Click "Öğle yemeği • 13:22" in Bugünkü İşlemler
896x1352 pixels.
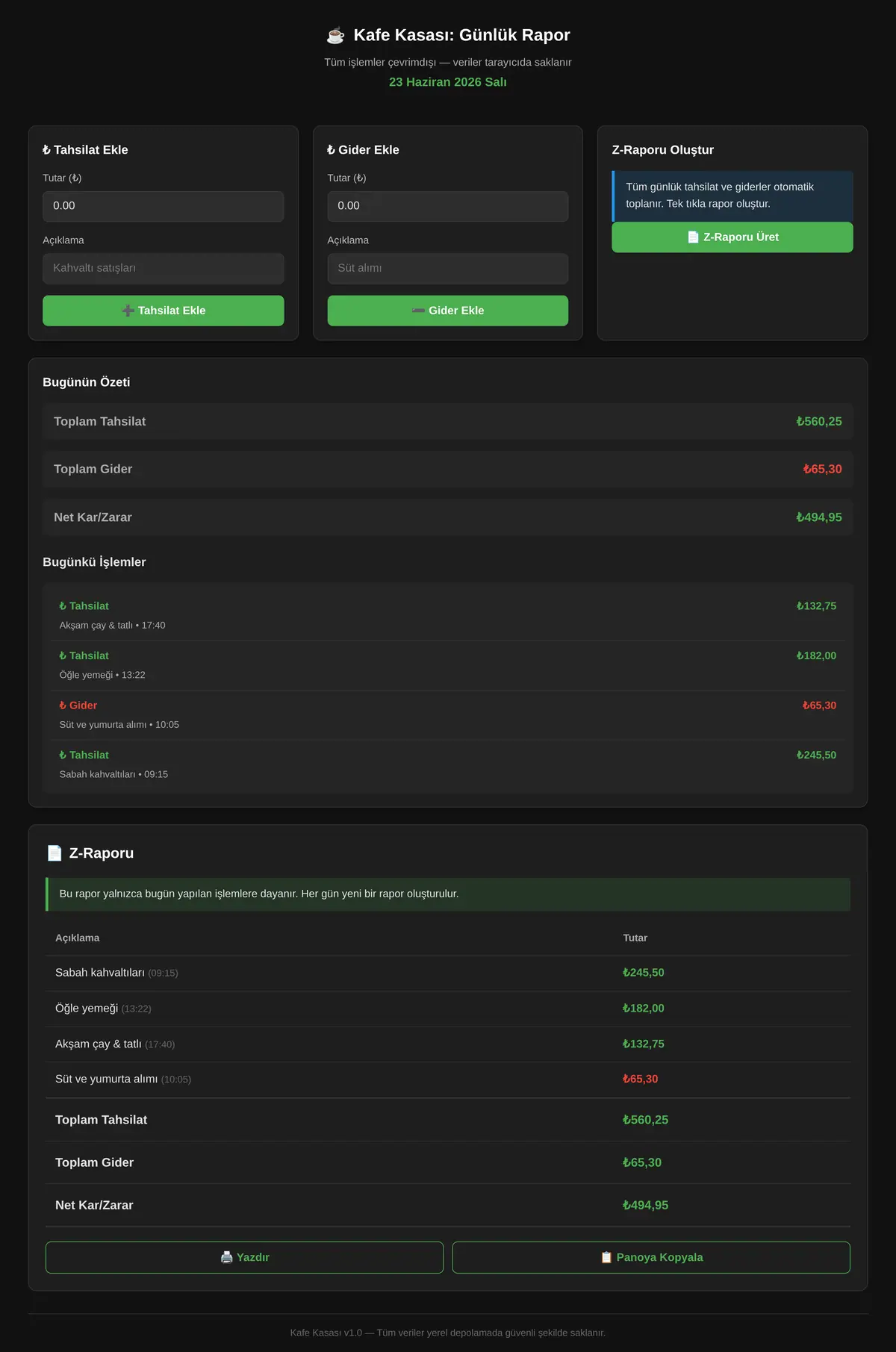[102, 675]
